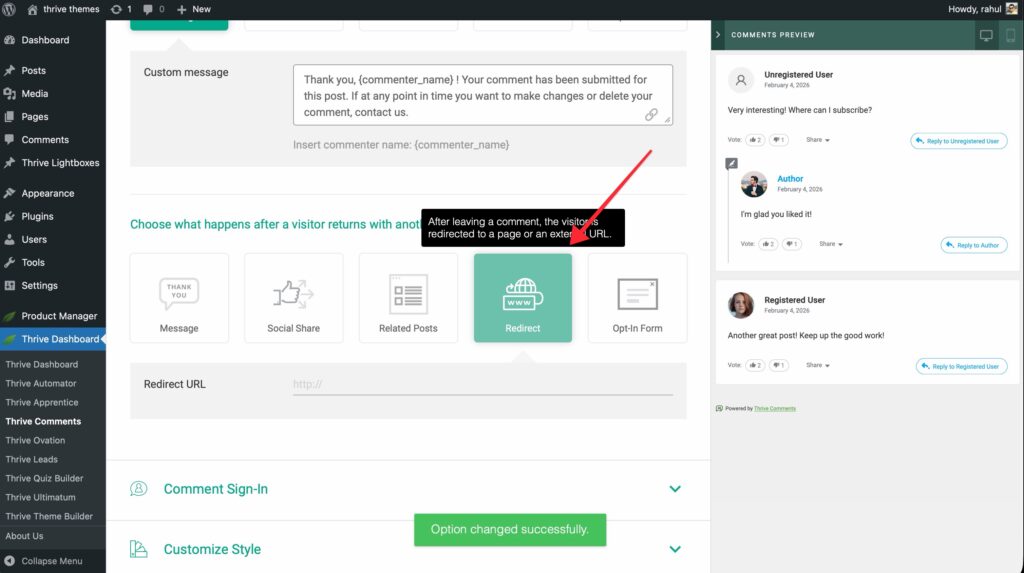Switch preview to desktop view icon
The image size is (1024, 573).
(986, 35)
